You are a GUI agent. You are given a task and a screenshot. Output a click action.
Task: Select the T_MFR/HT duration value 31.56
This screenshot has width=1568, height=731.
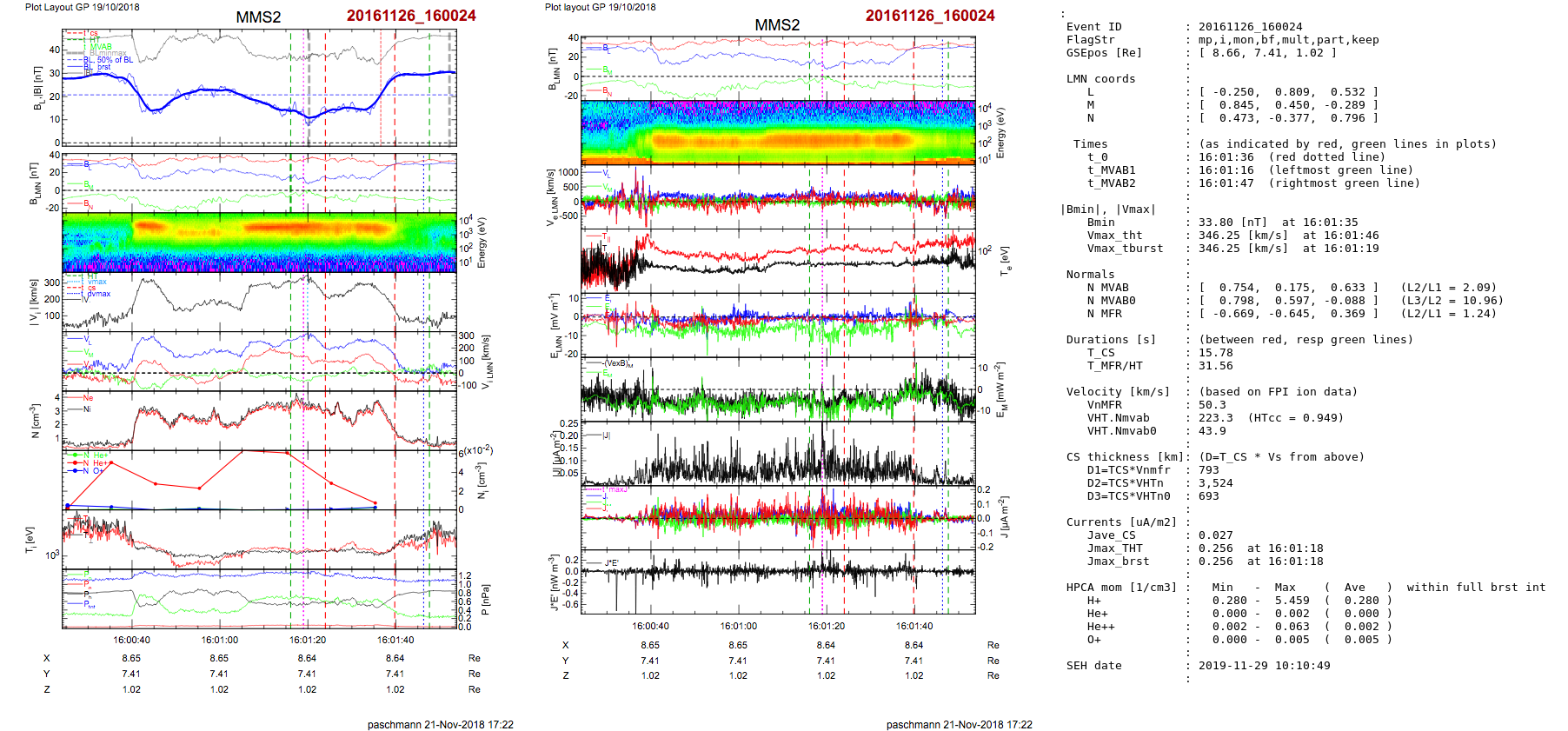(x=1216, y=366)
